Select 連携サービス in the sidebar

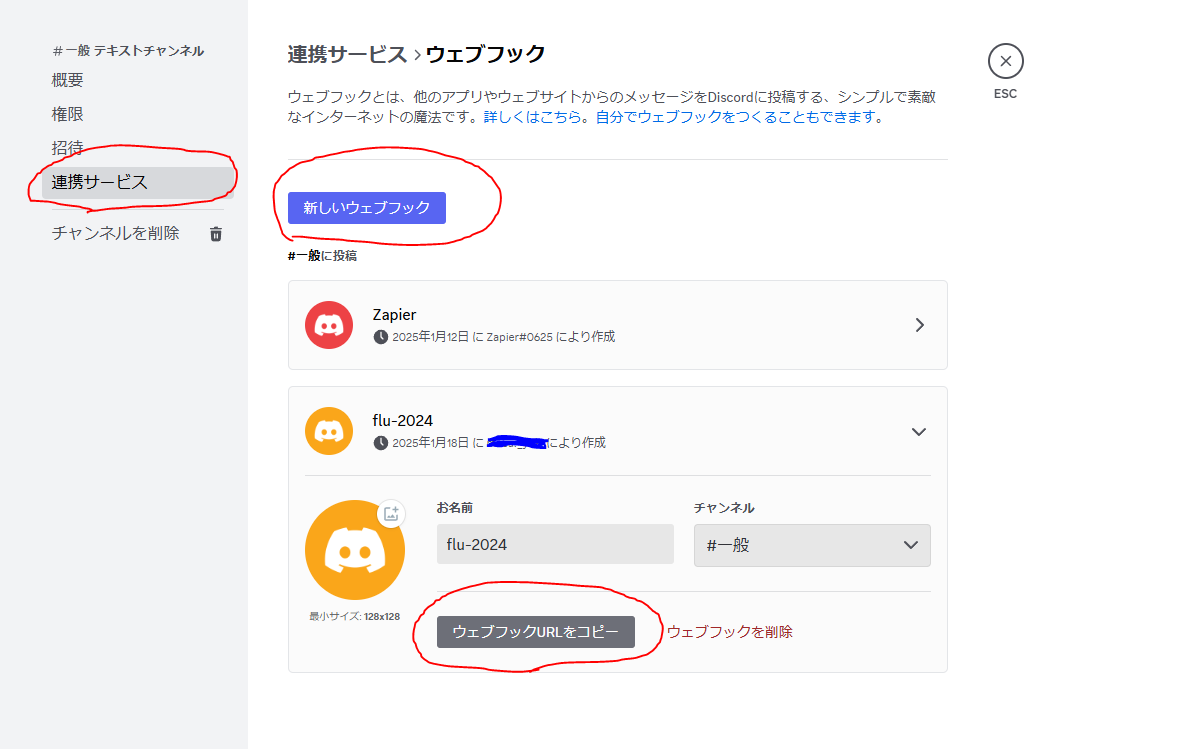point(100,182)
